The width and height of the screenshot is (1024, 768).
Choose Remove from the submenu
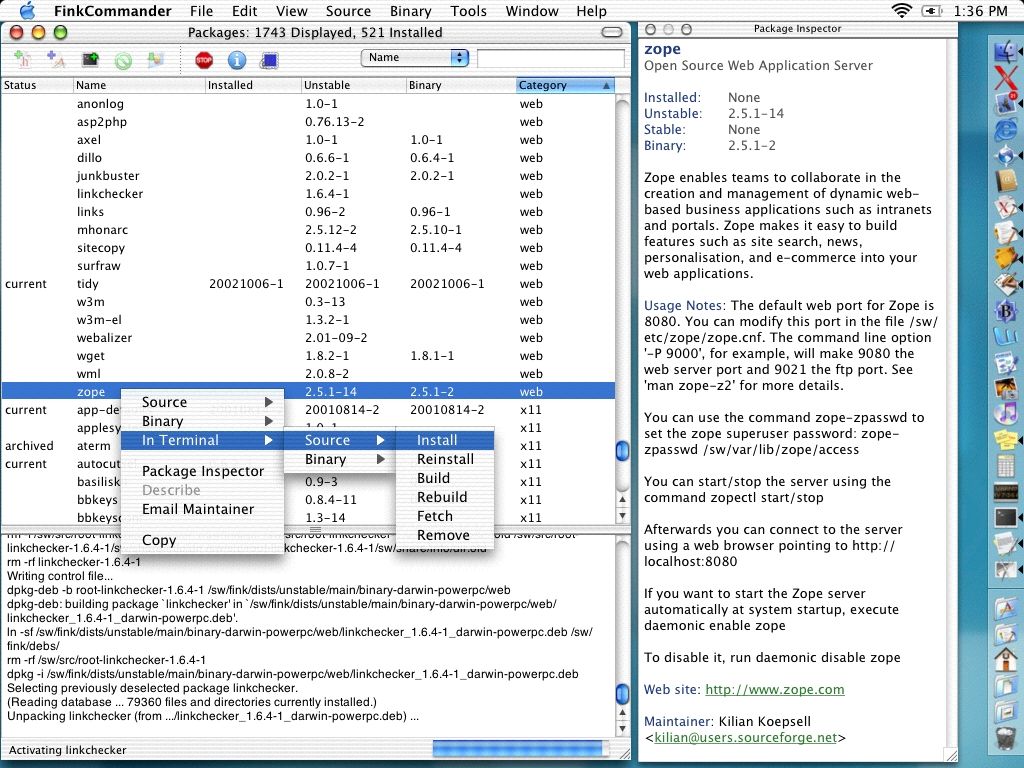445,535
